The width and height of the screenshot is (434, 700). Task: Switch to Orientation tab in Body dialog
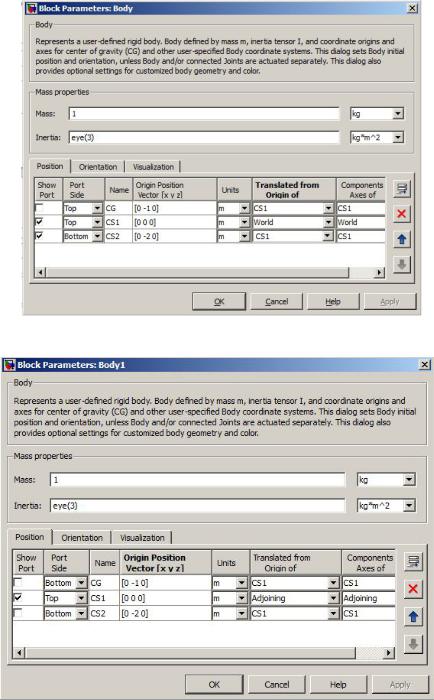(x=98, y=167)
